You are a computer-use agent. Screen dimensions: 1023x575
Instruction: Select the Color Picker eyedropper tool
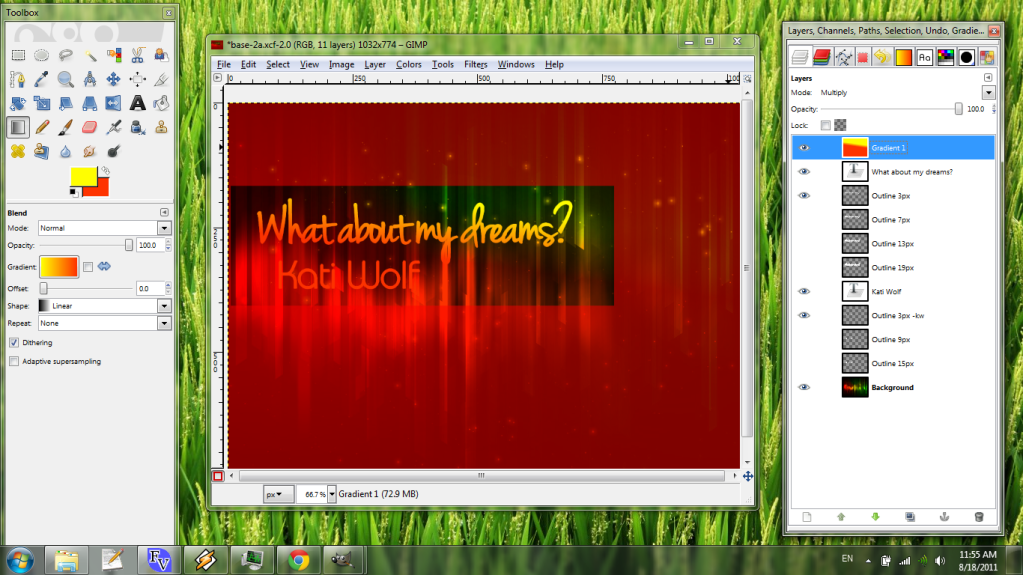tap(42, 80)
